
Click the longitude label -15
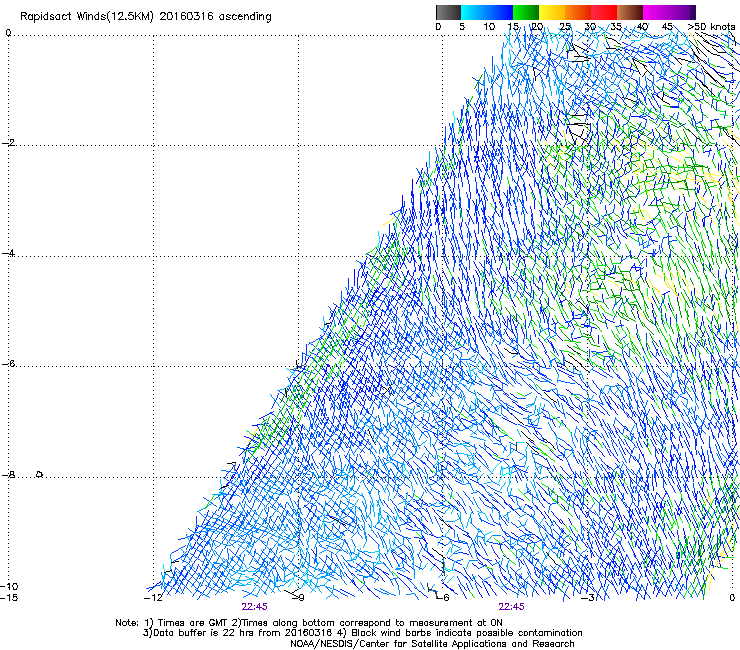[x=9, y=598]
